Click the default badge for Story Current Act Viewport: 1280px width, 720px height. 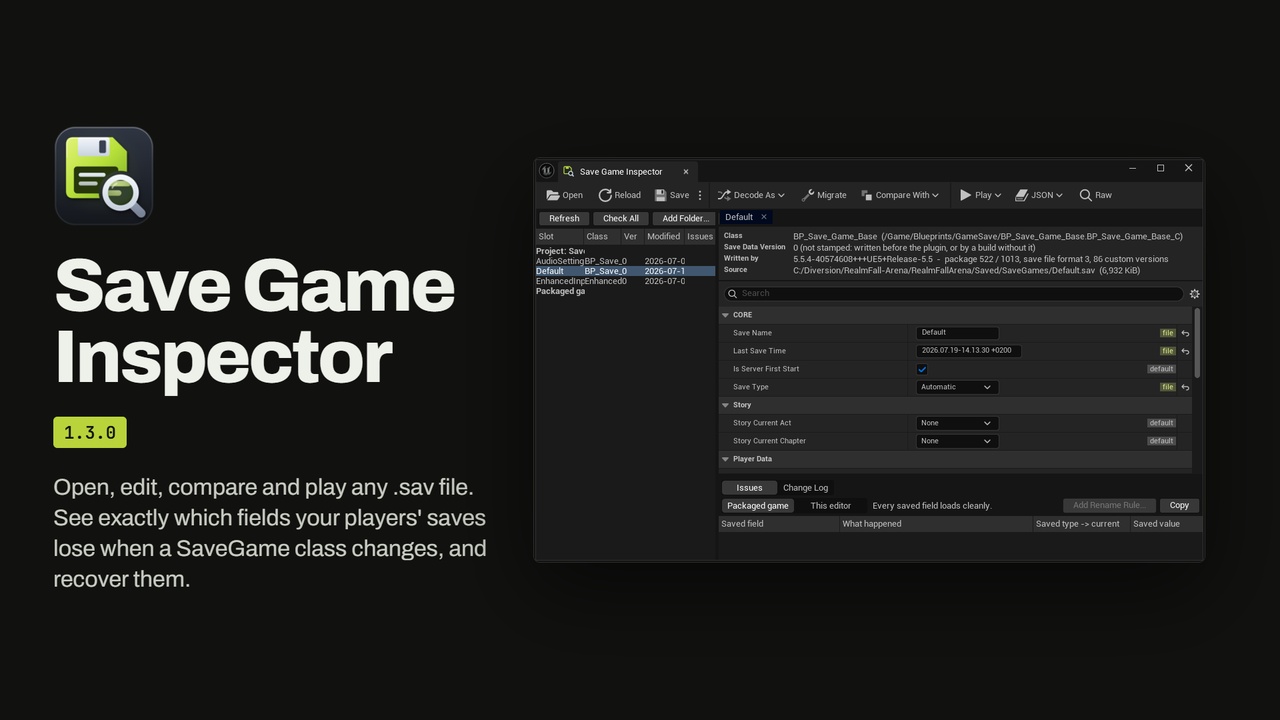(1161, 423)
